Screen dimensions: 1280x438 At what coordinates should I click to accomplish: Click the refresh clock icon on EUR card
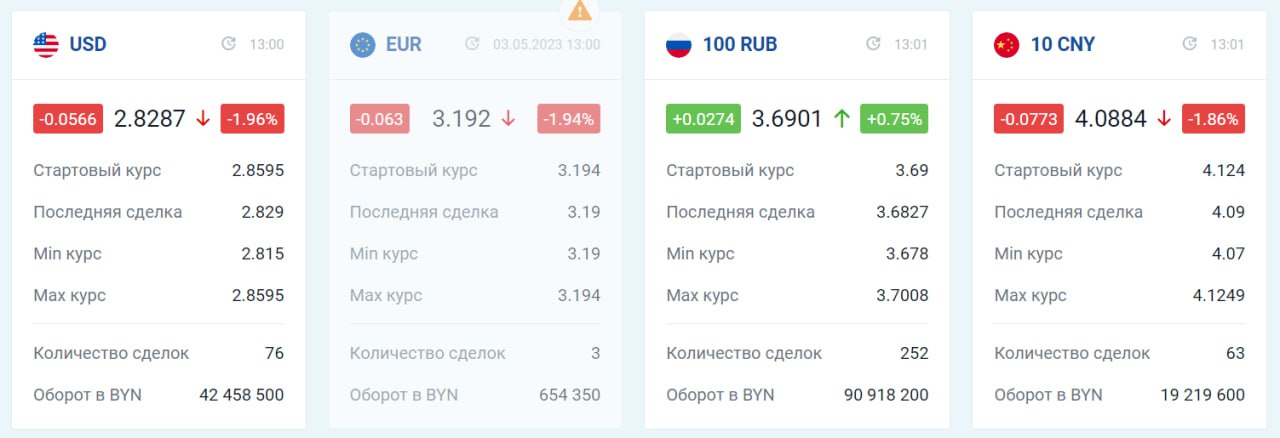point(473,44)
